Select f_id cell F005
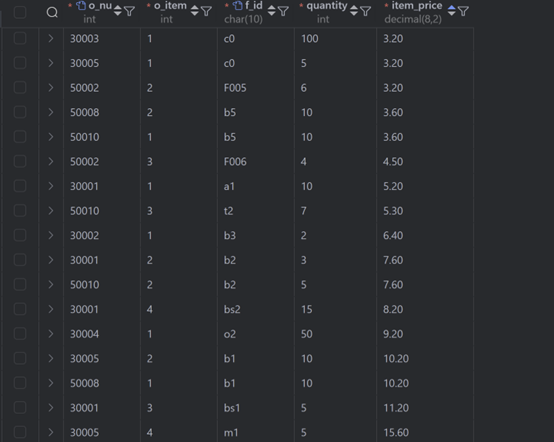 pyautogui.click(x=235, y=88)
